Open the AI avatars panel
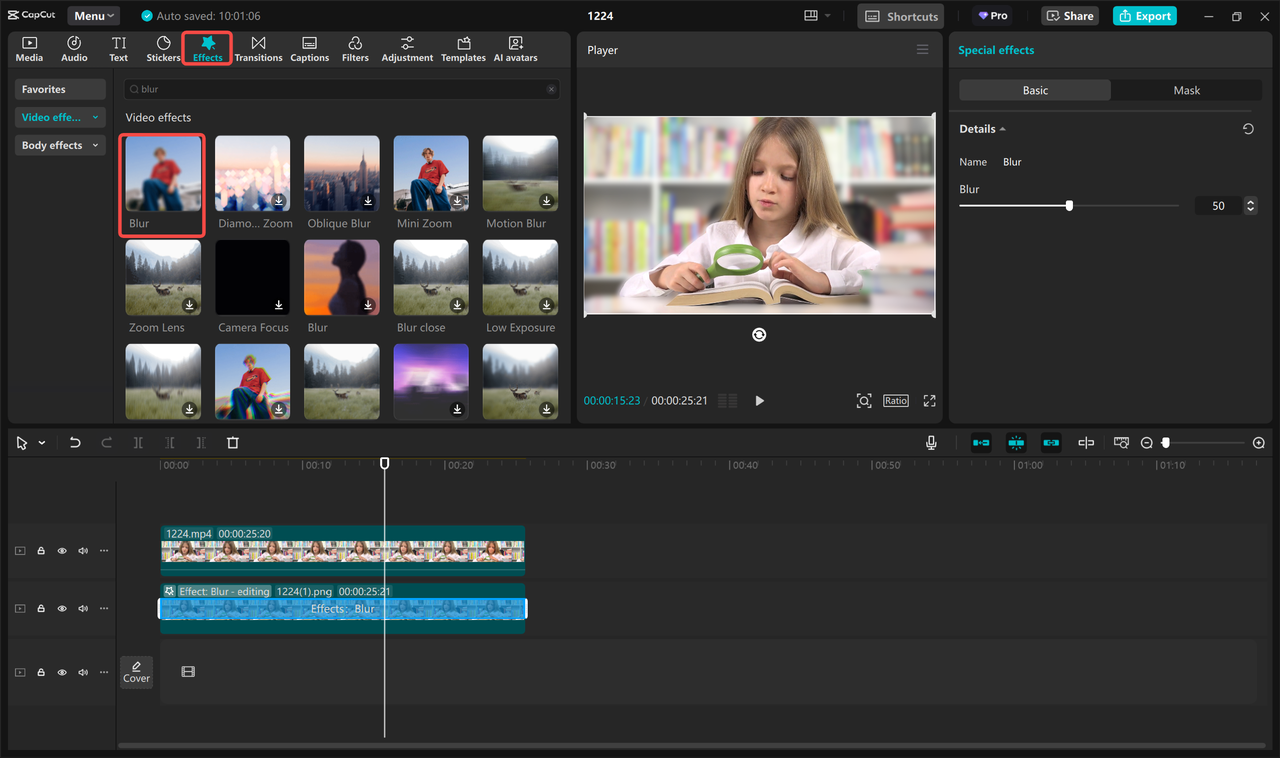This screenshot has width=1280, height=758. 515,47
